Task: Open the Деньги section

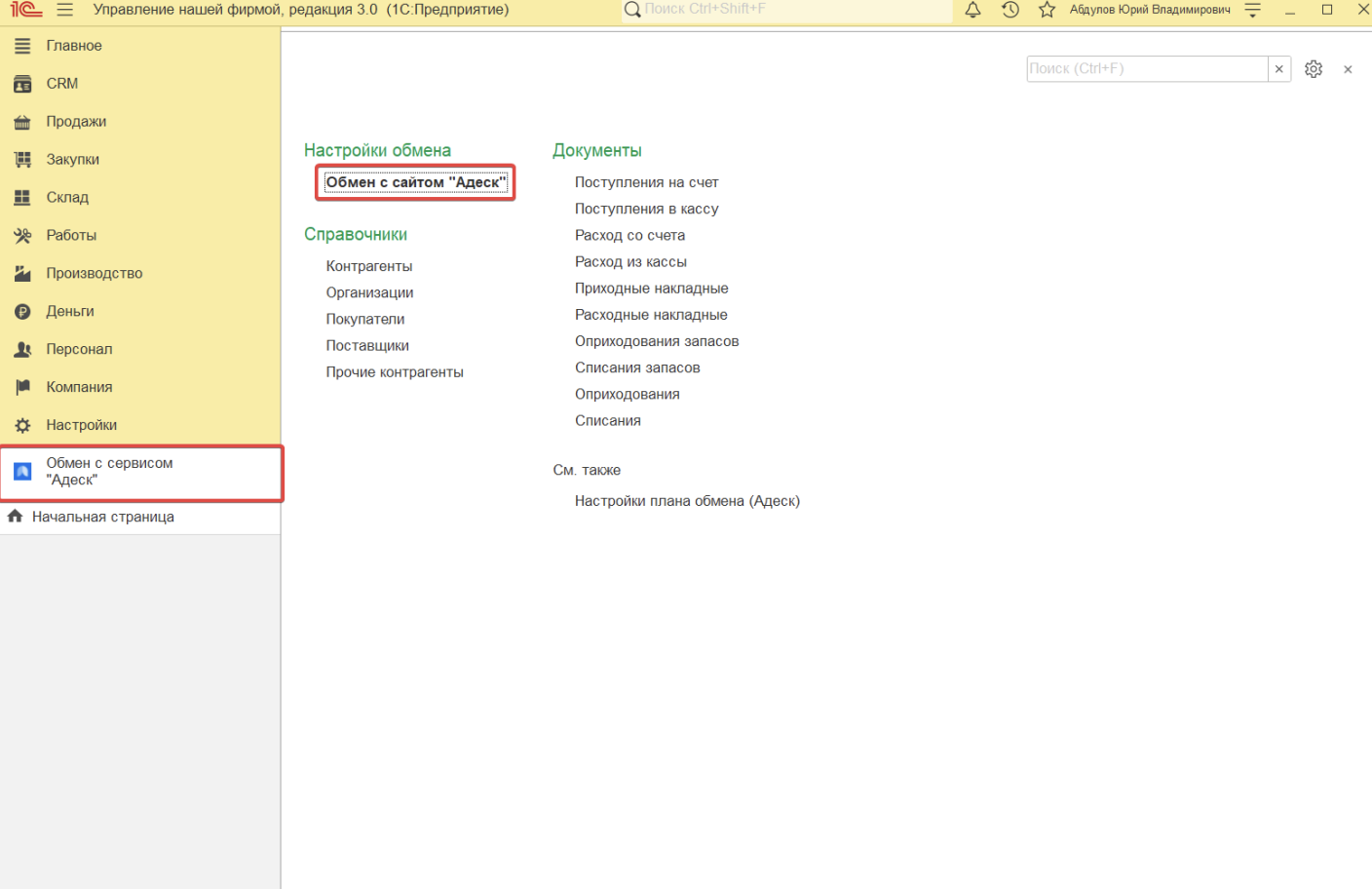Action: click(x=70, y=312)
